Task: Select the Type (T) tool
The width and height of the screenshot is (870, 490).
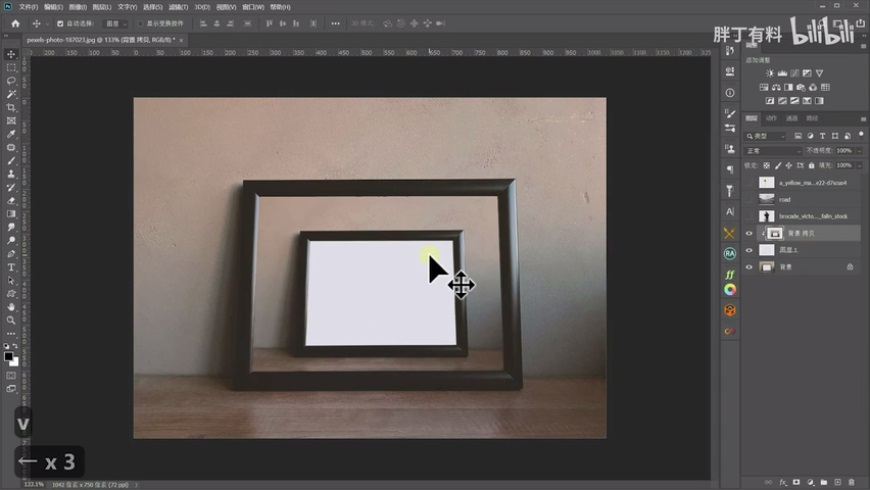Action: 11,267
